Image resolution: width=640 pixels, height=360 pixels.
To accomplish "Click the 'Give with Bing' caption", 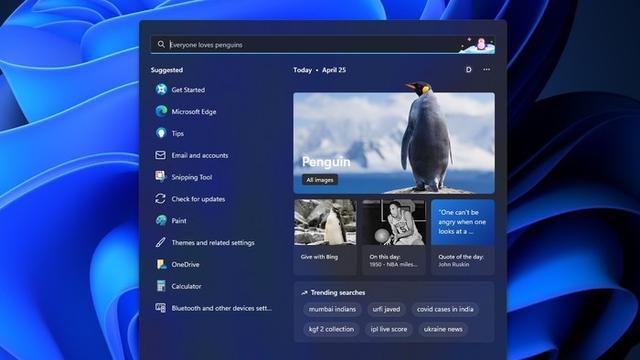I will pos(319,257).
